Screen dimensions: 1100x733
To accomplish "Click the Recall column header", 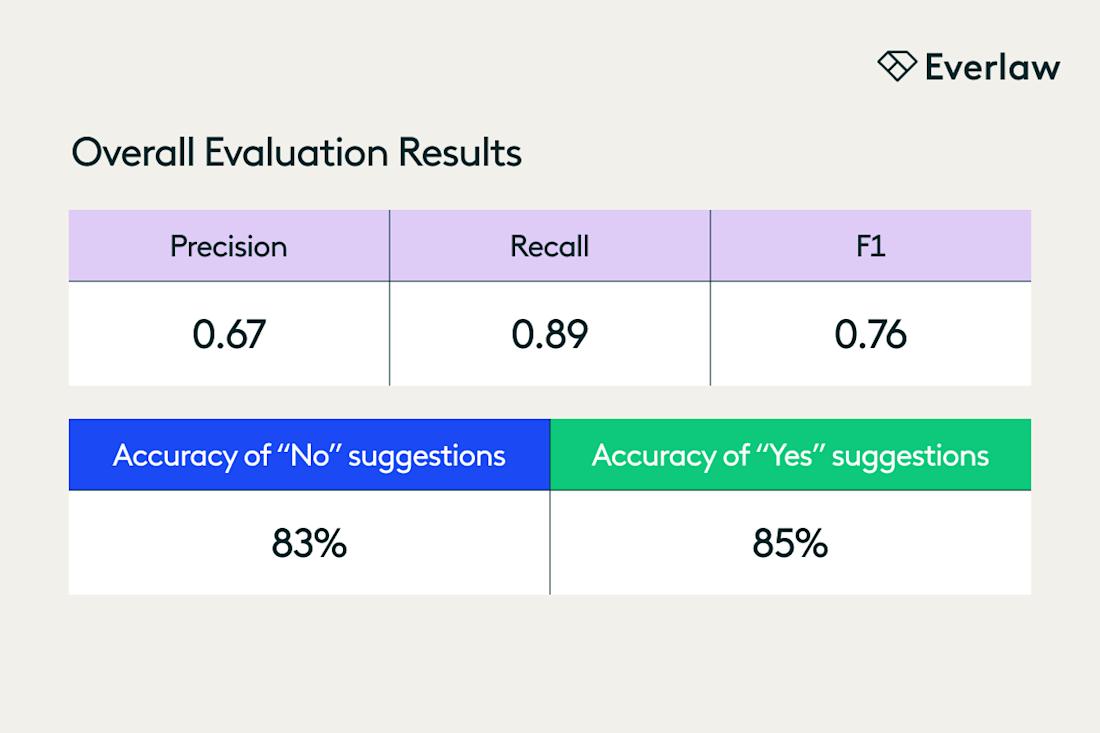I will (x=549, y=246).
